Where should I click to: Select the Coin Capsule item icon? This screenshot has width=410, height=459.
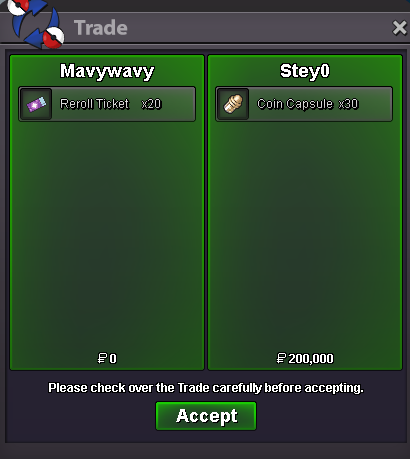tap(233, 104)
